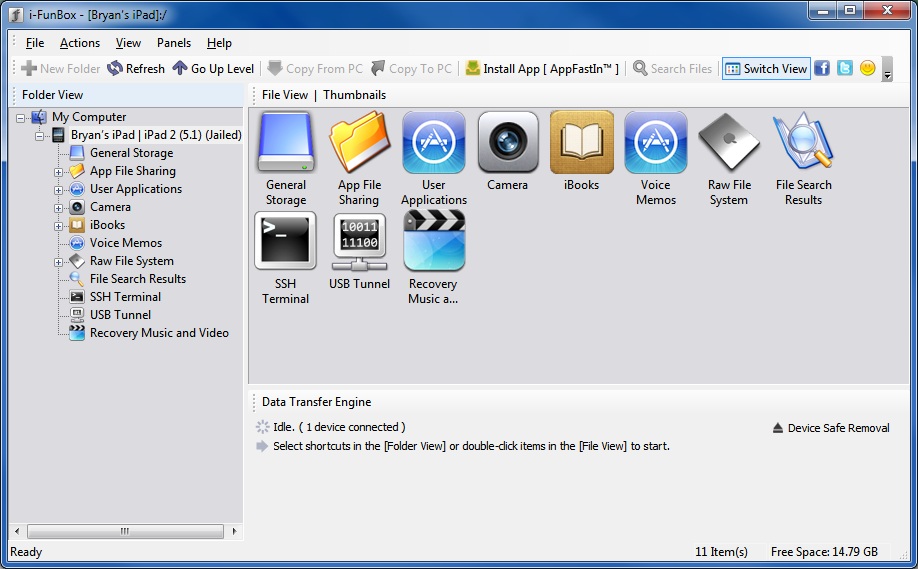Open File Search Results magnifier icon
Screen dimensions: 918x569
(803, 143)
